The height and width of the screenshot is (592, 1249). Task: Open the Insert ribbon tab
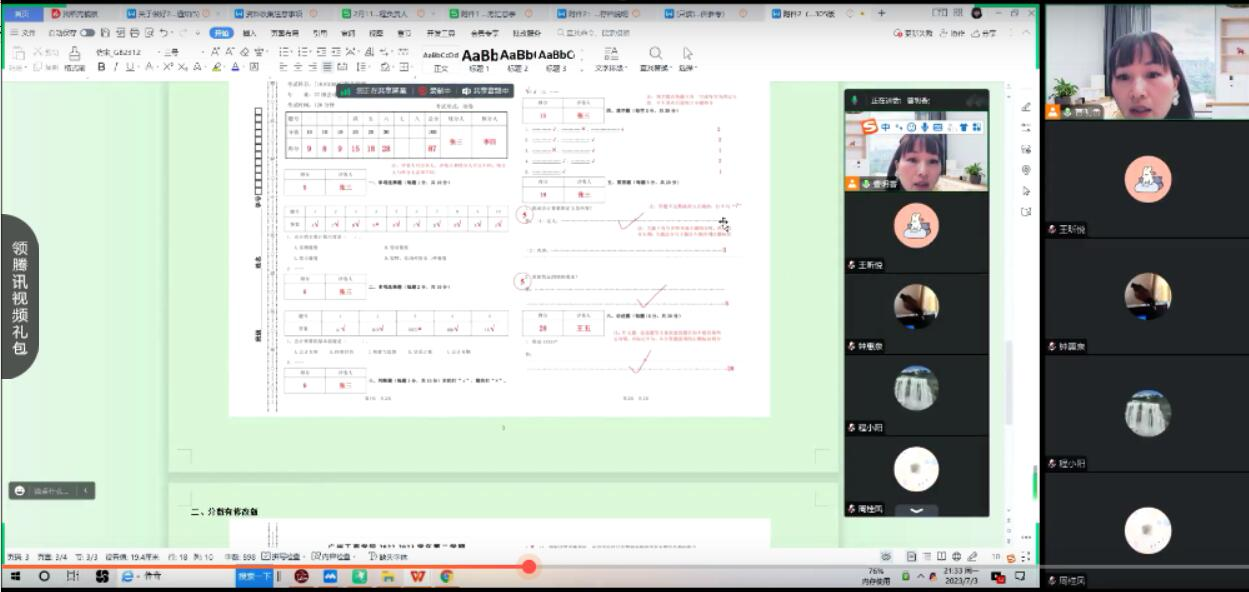coord(250,33)
